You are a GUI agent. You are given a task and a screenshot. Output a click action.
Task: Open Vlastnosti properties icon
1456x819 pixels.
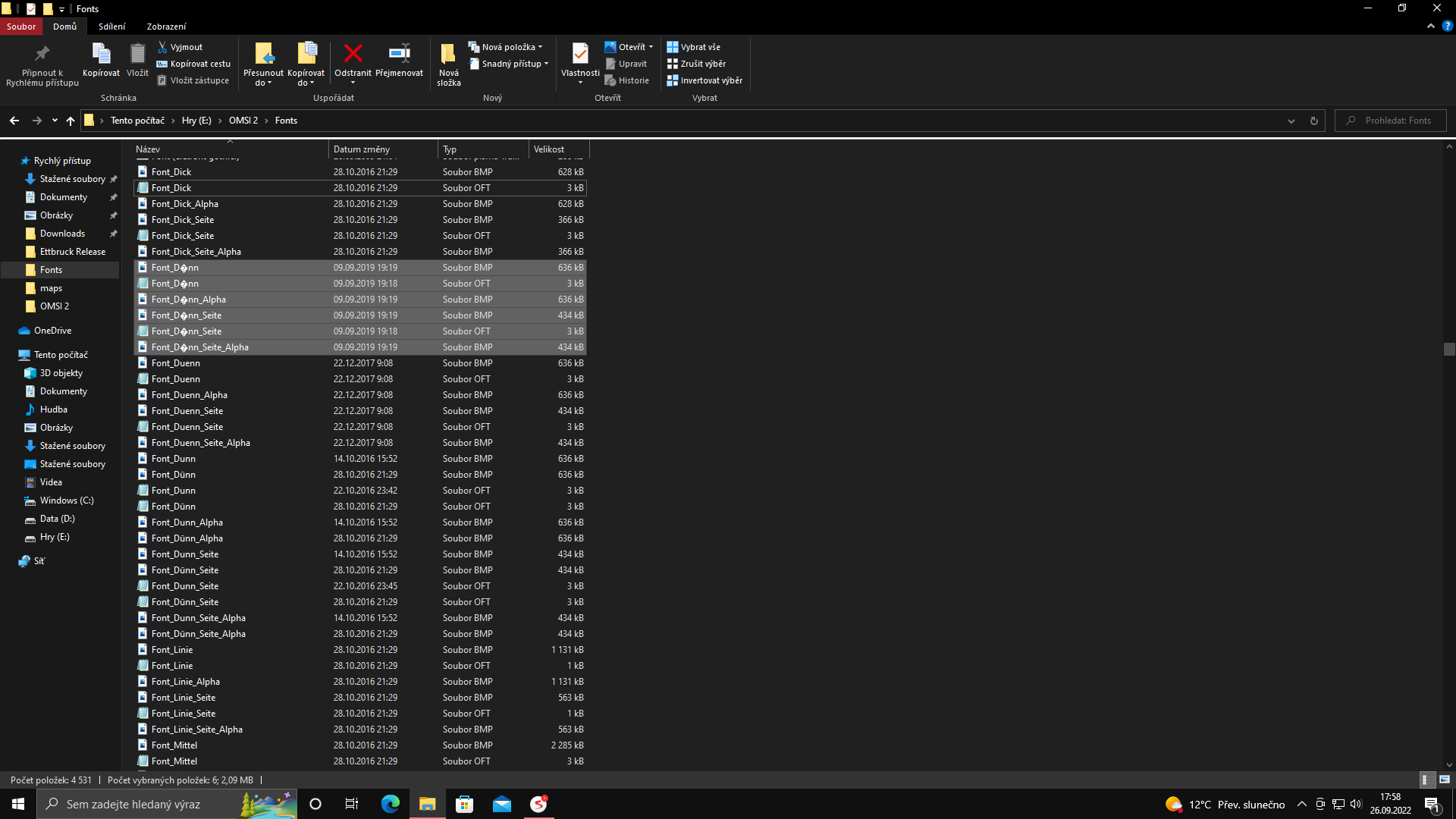580,55
